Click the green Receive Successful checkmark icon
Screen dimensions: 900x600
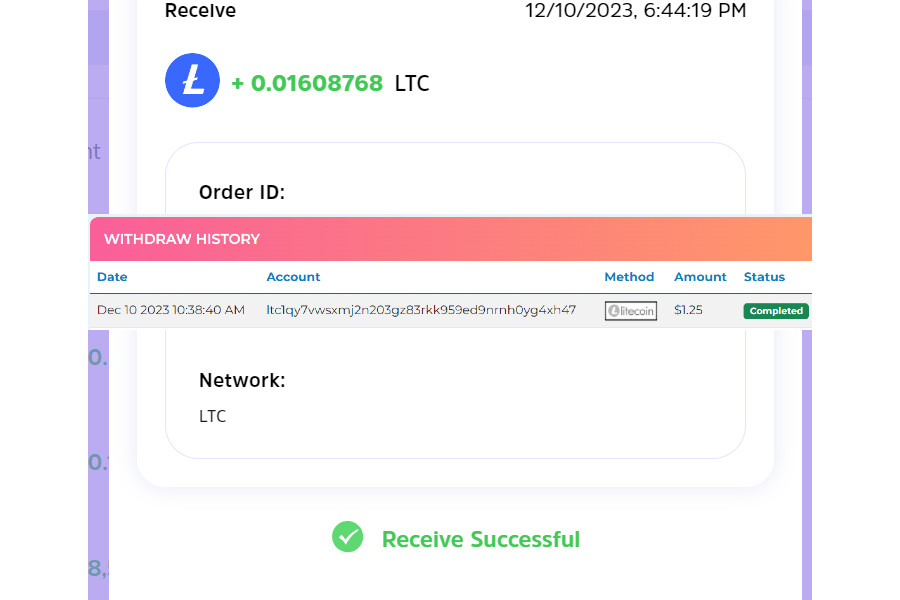[x=347, y=536]
